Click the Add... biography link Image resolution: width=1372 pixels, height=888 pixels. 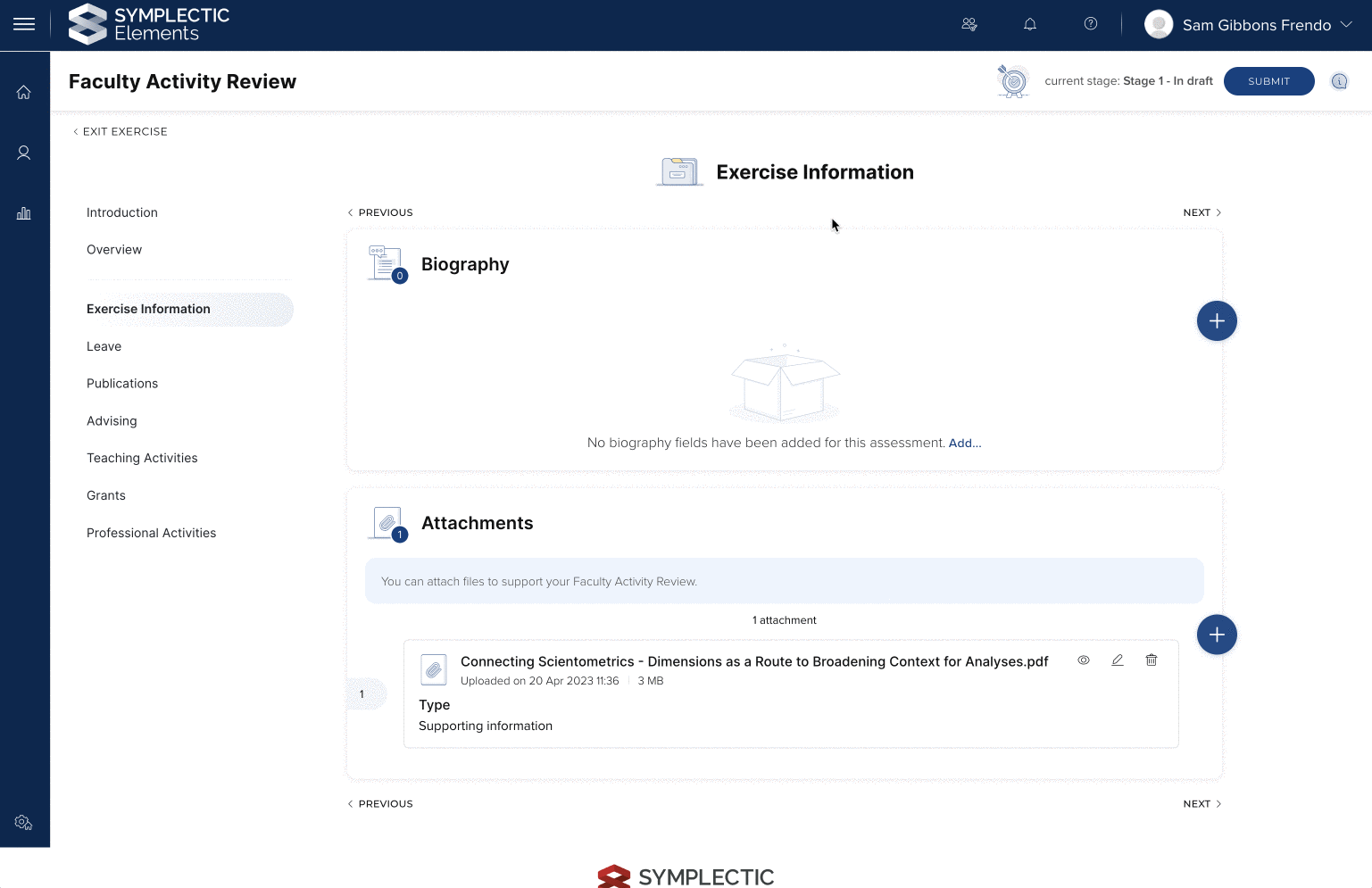coord(964,443)
